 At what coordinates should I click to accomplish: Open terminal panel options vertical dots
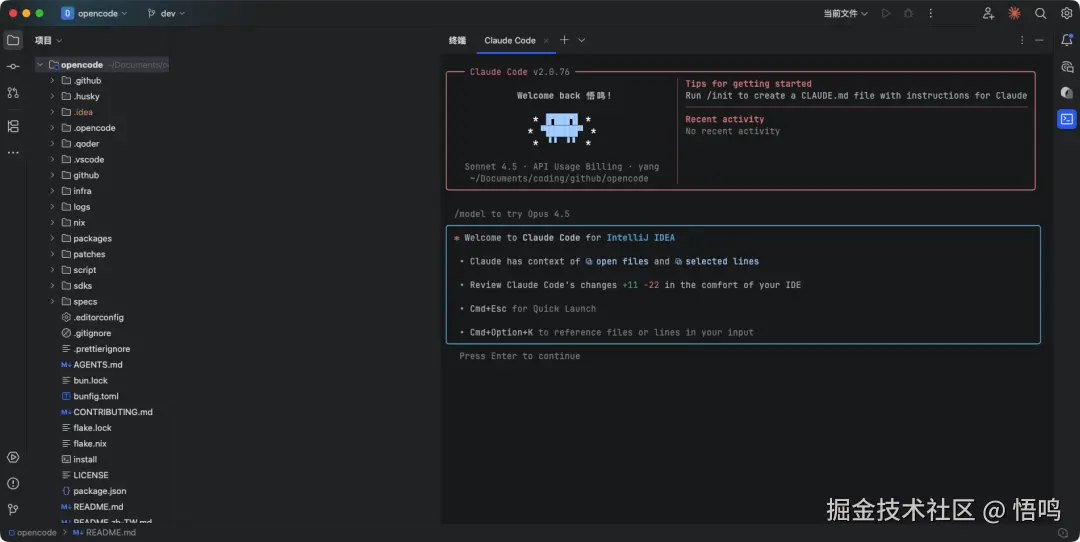tap(1022, 40)
